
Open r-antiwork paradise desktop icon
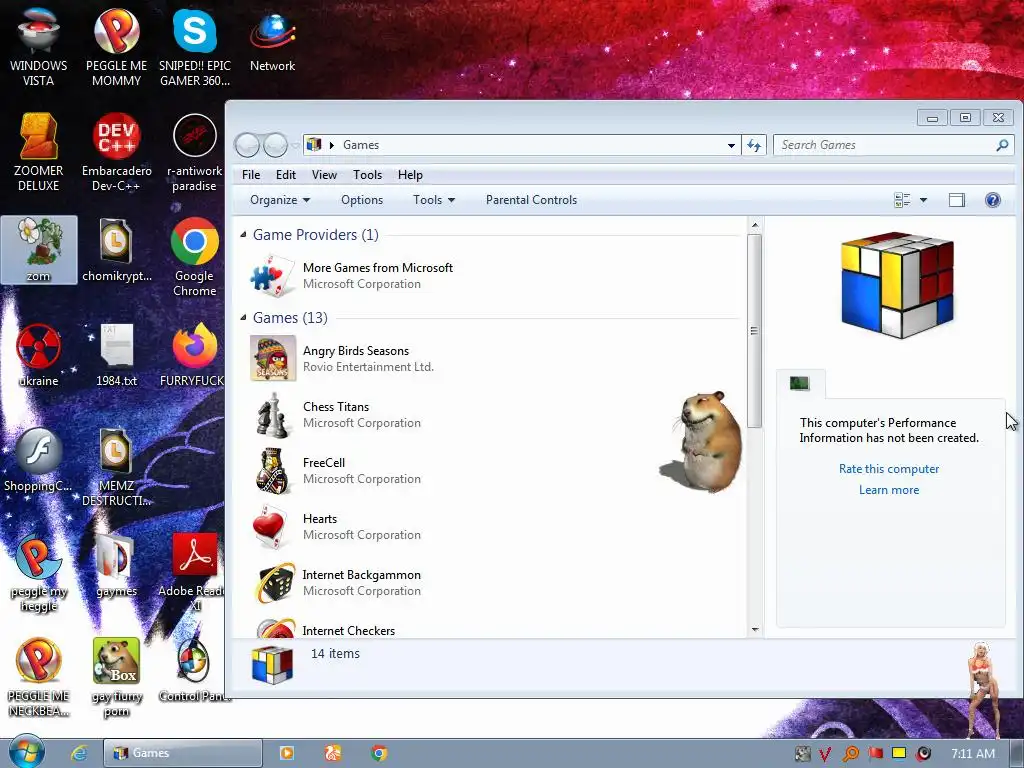[195, 152]
